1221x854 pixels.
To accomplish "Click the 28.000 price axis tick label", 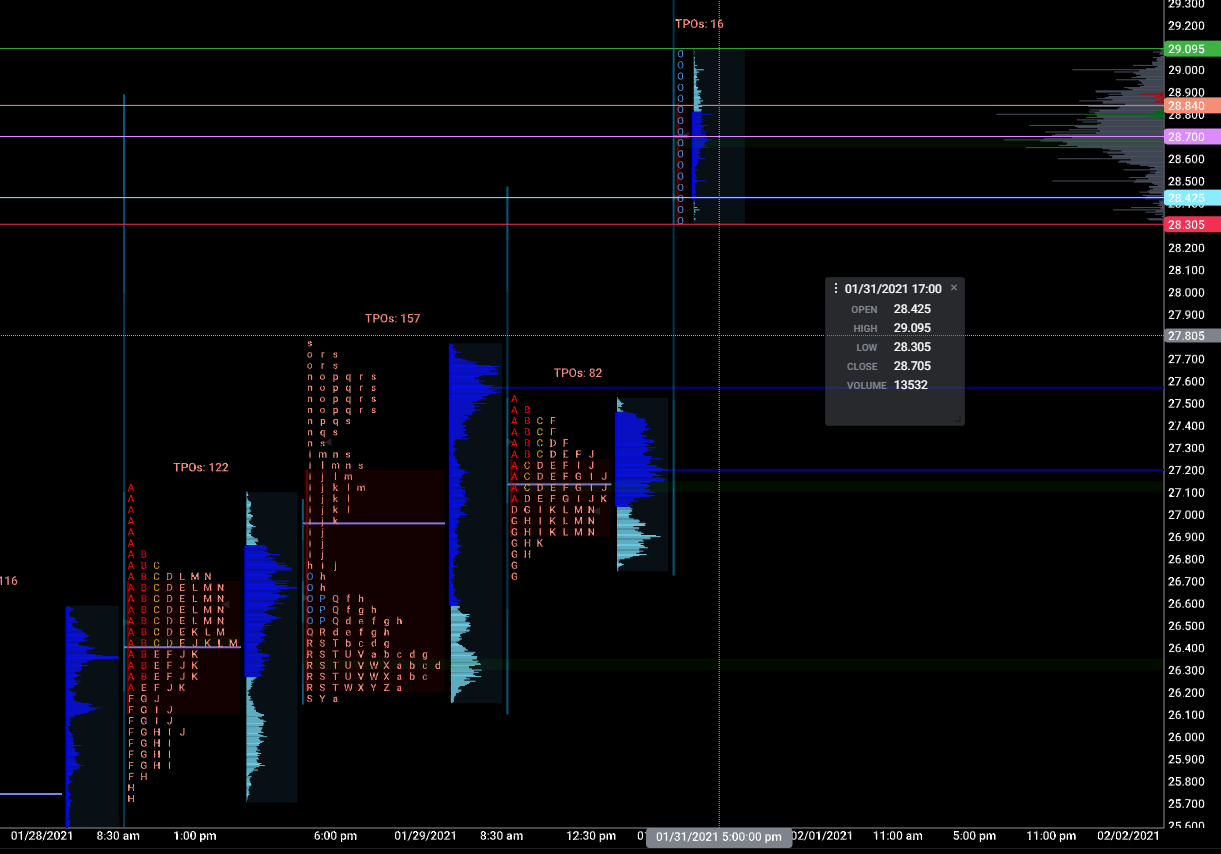I will click(x=1185, y=292).
